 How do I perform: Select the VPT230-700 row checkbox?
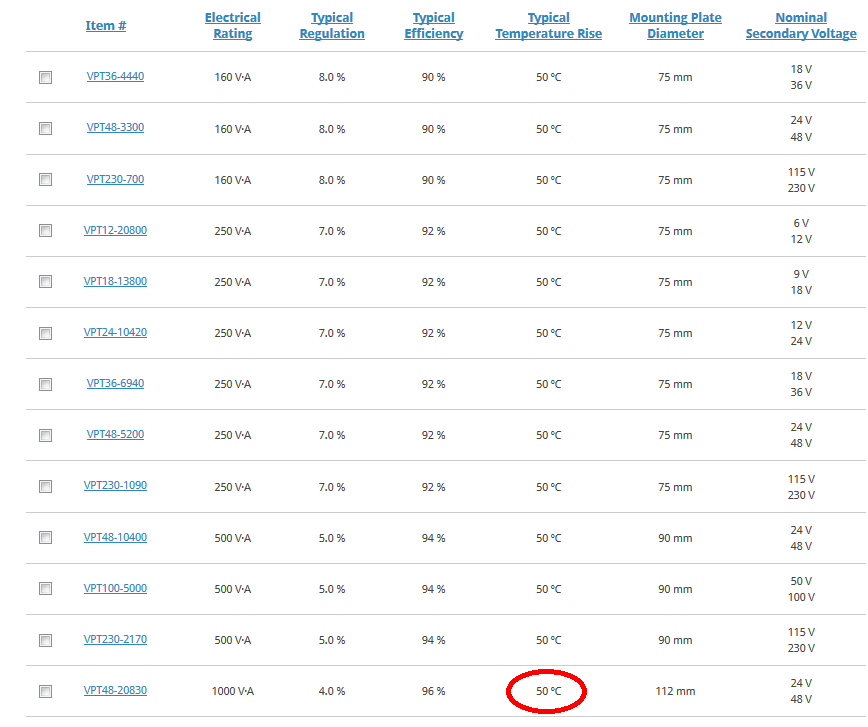(45, 179)
